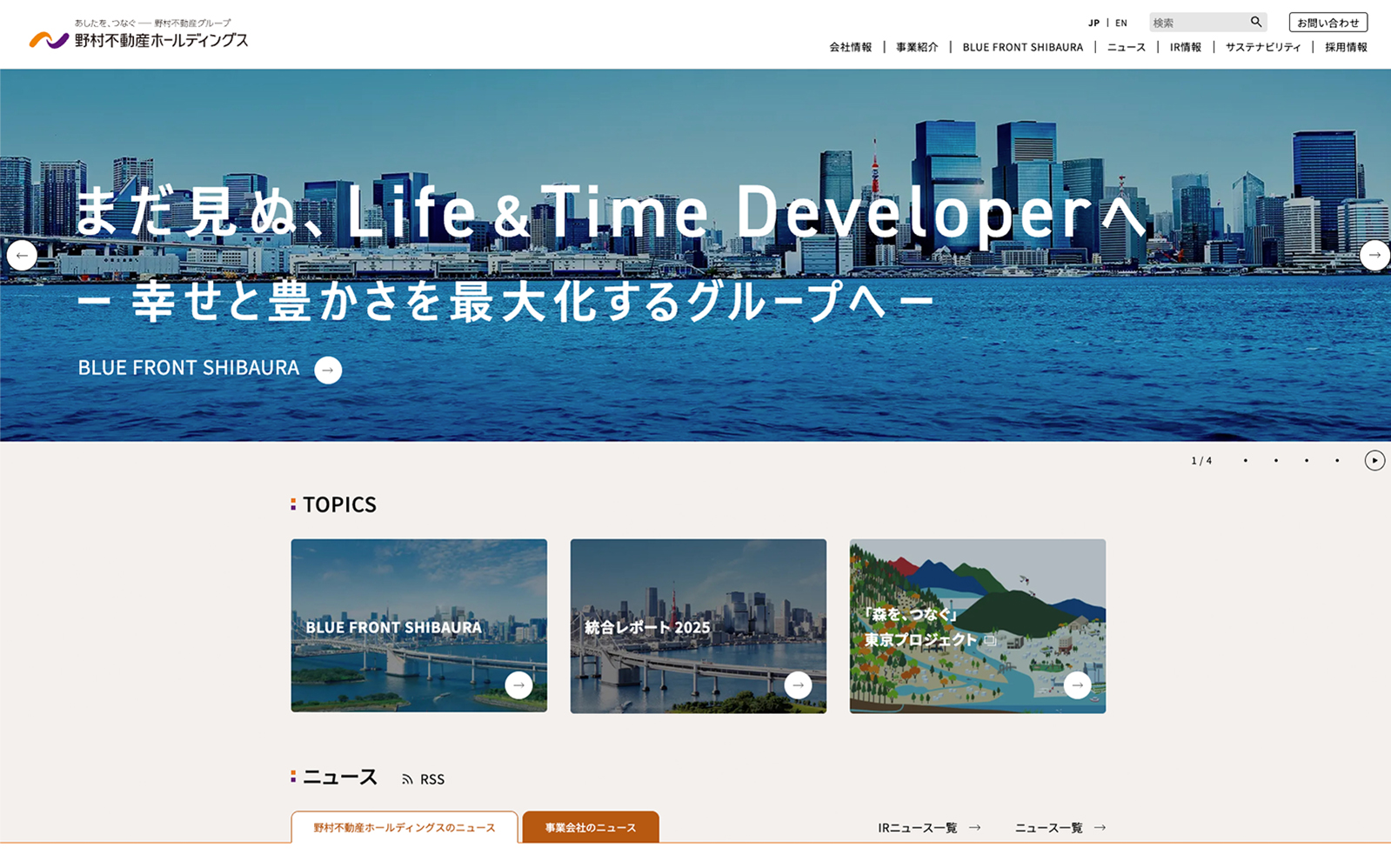This screenshot has width=1391, height=868.
Task: Click arrow on 統合レポート 2025 card
Action: pyautogui.click(x=798, y=685)
